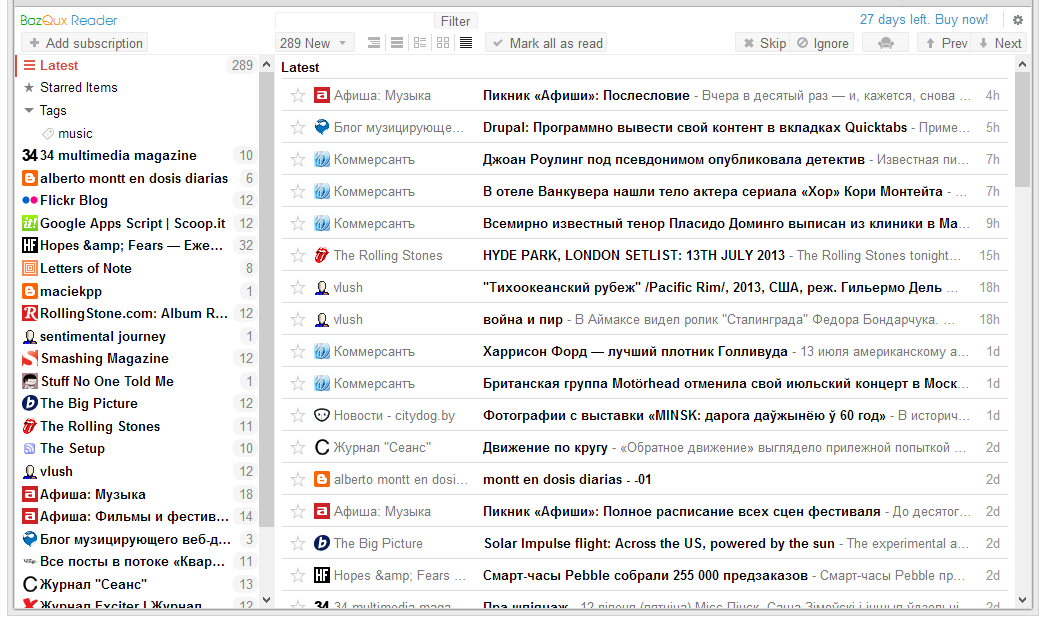This screenshot has width=1049, height=623.
Task: Click citydog icon in MINSK photos row
Action: 322,415
